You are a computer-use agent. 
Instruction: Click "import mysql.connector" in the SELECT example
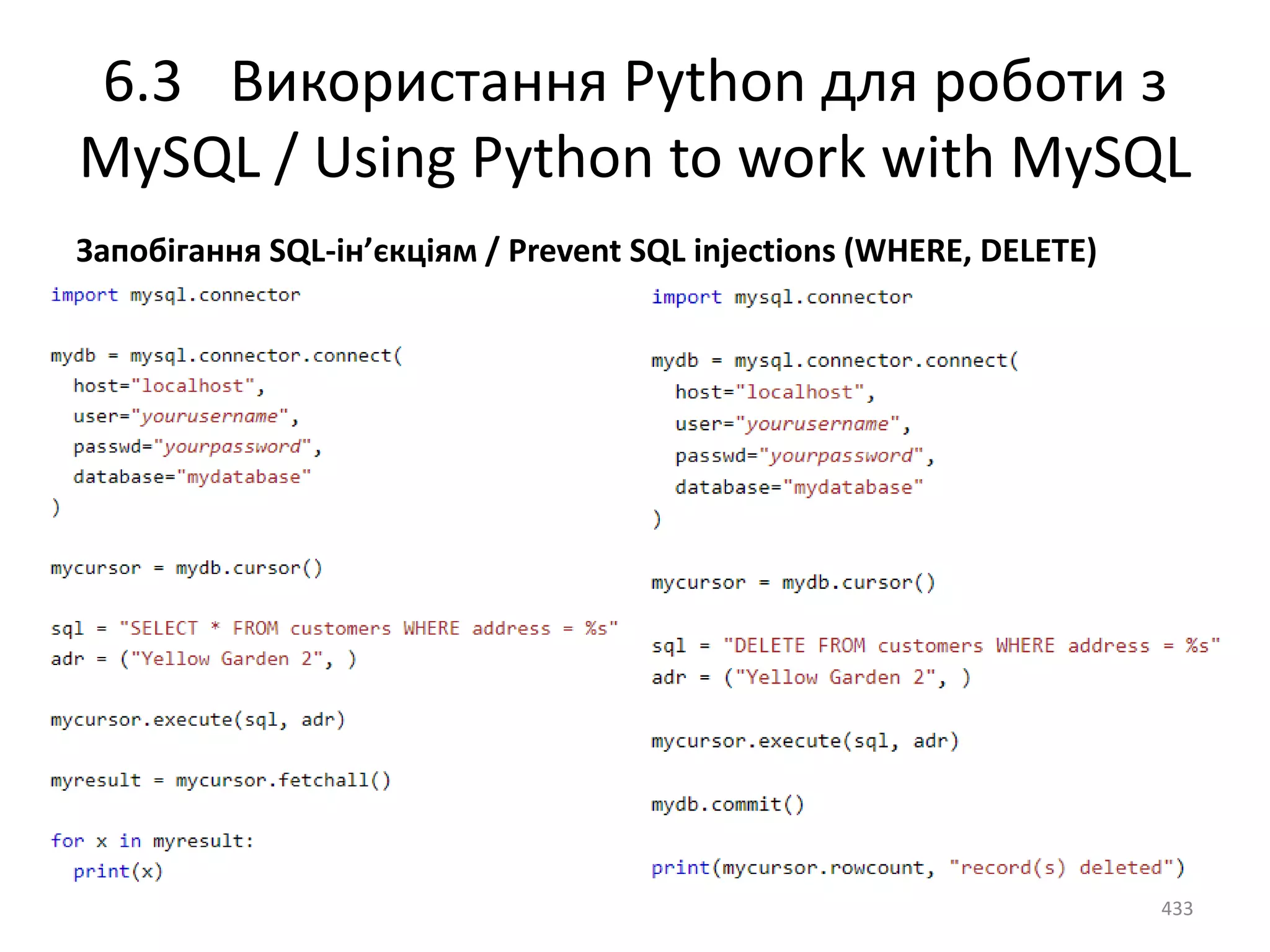(175, 295)
